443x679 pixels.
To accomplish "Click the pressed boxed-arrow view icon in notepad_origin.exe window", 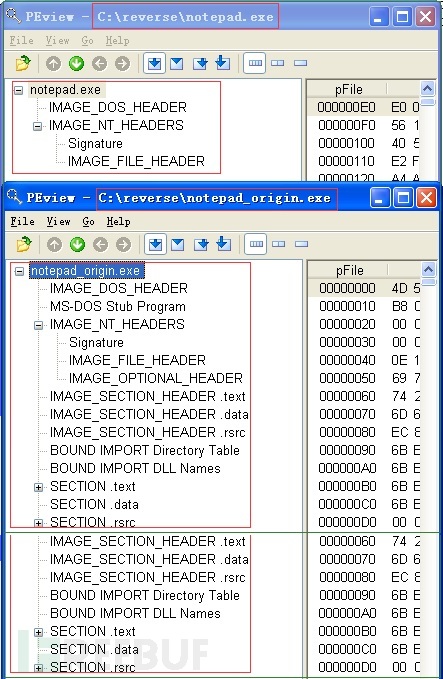I will (x=155, y=245).
